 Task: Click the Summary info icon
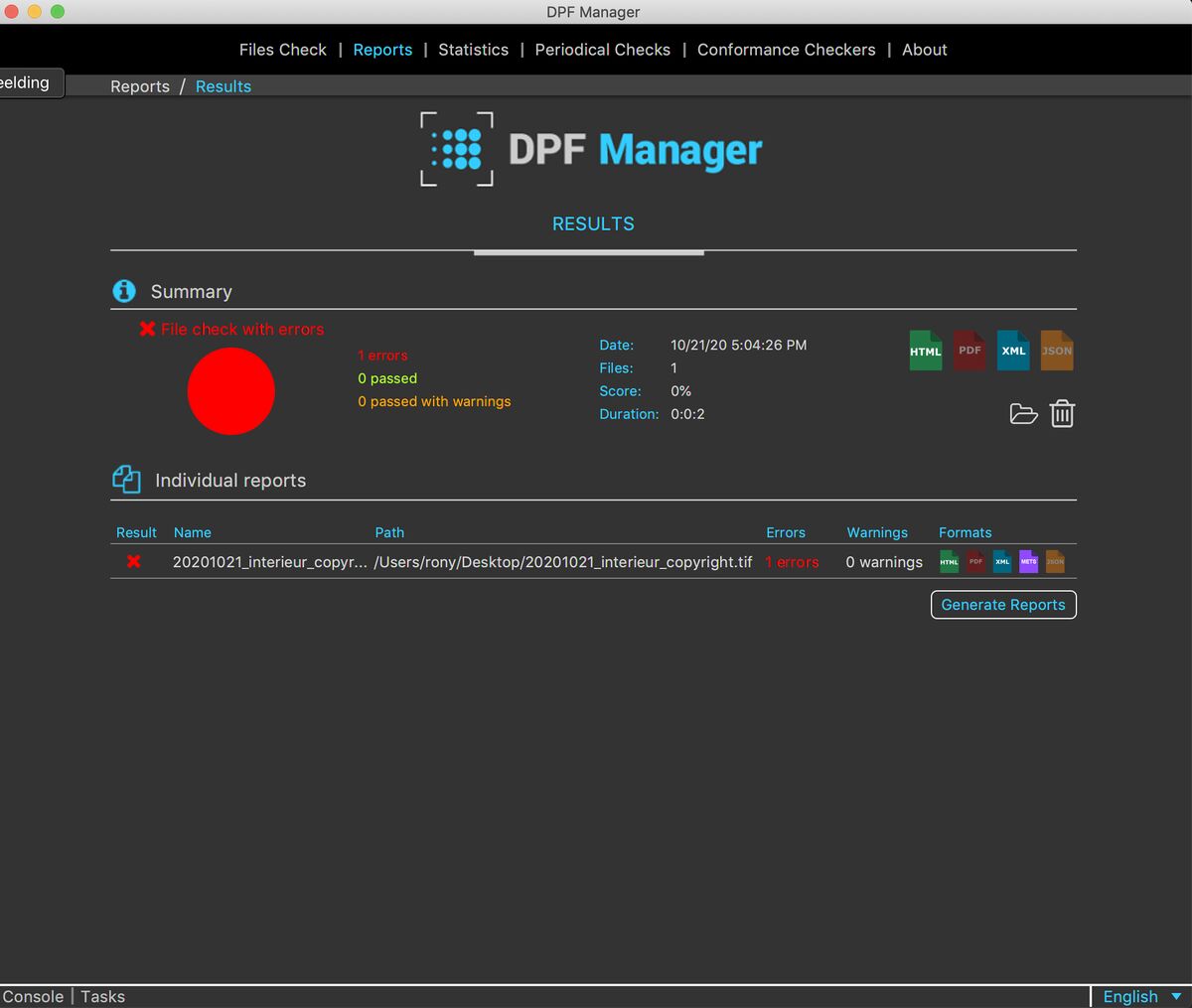[124, 291]
